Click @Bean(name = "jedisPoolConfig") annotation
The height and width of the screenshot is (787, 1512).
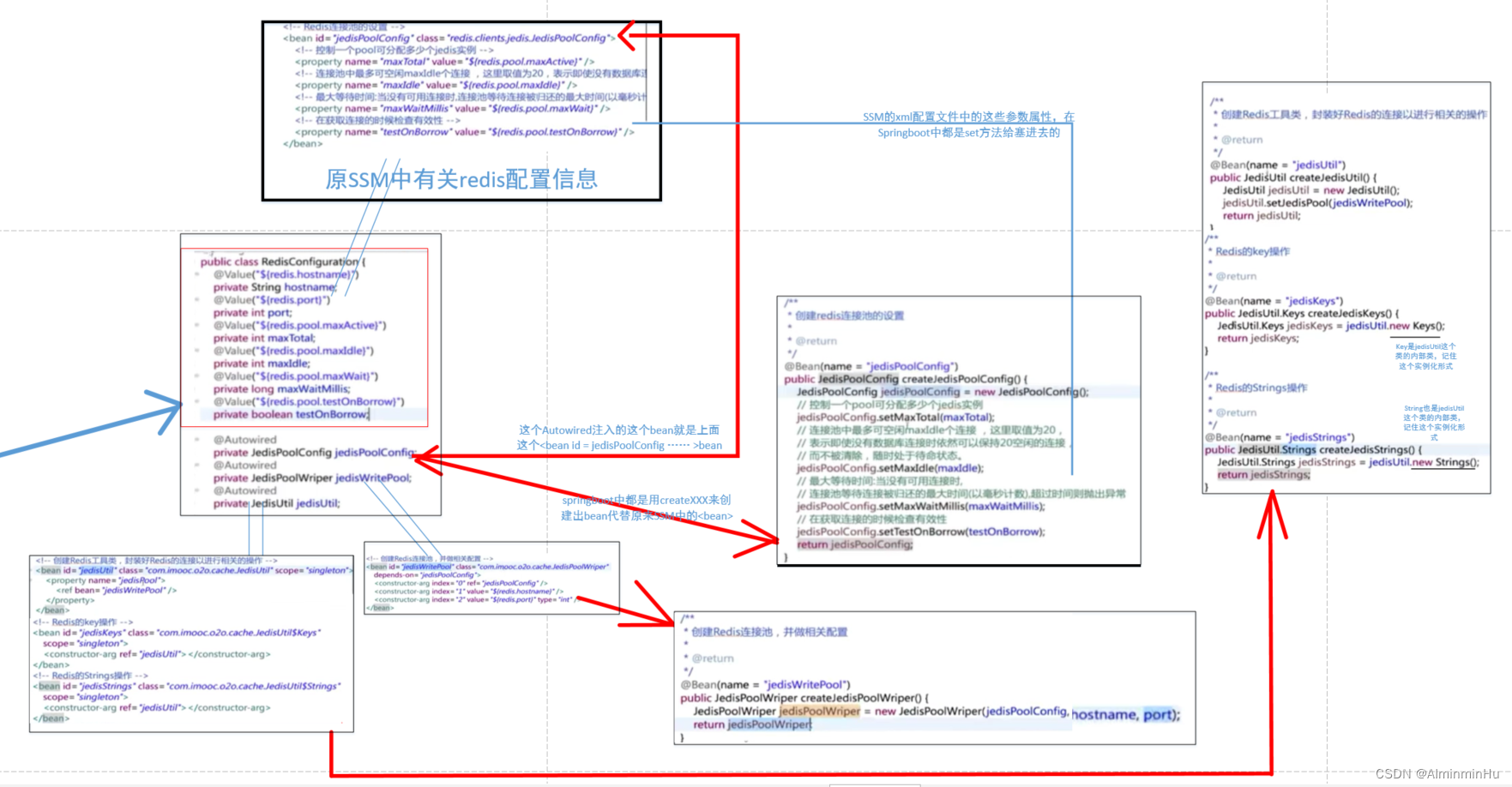871,366
